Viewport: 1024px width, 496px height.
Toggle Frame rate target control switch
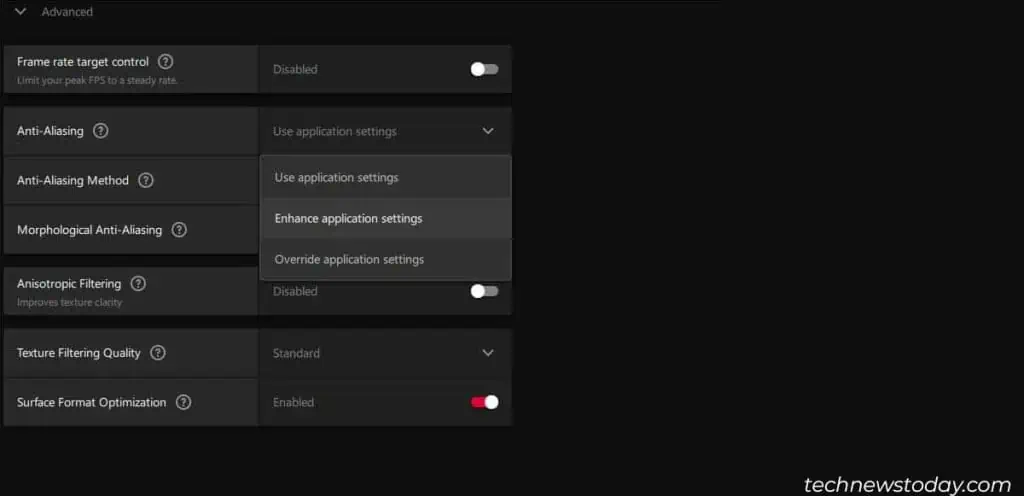point(485,69)
